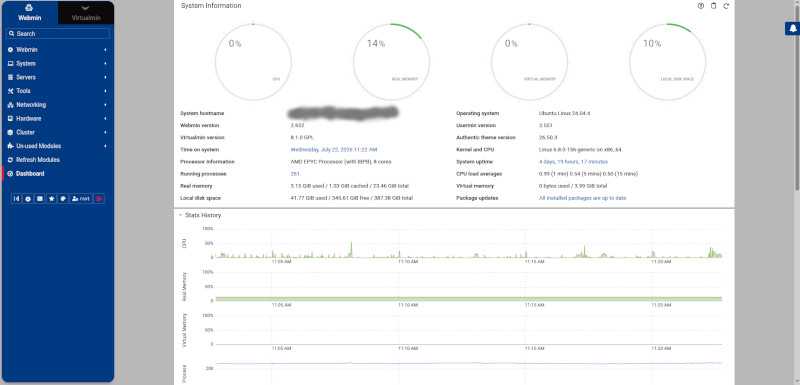This screenshot has height=385, width=800.
Task: Click the System laptop icon
Action: [x=11, y=64]
